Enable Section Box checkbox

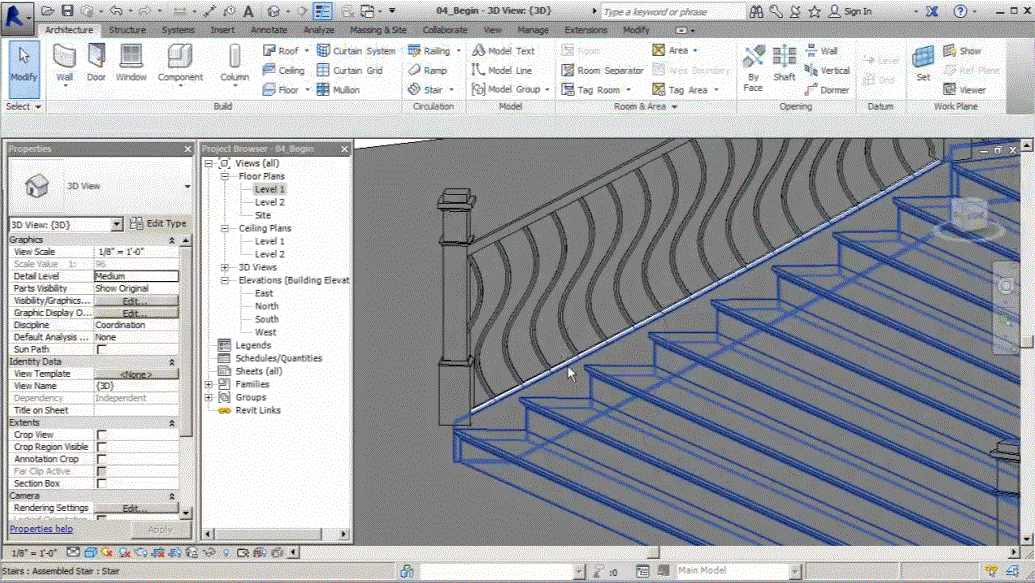tap(102, 483)
